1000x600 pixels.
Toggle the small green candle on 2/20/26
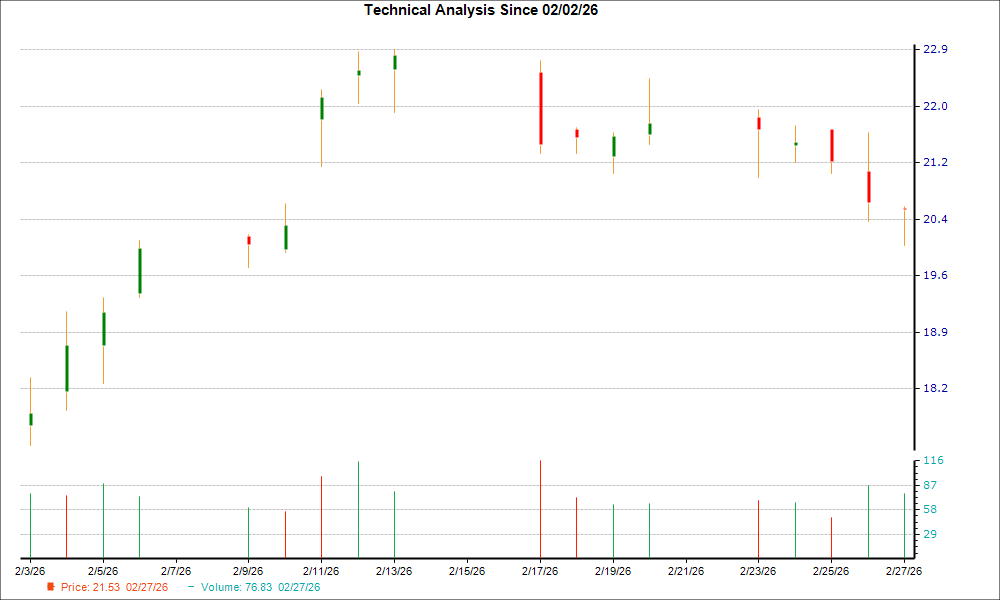pyautogui.click(x=650, y=128)
